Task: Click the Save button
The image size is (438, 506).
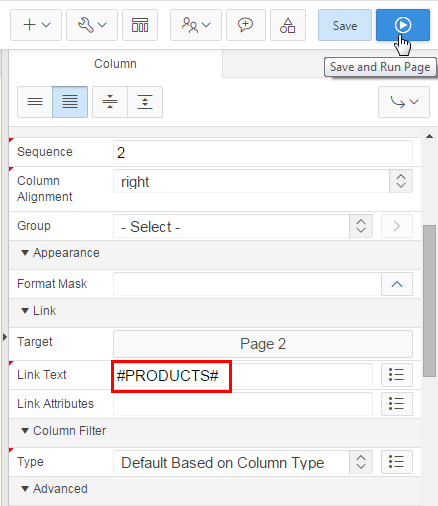Action: pos(345,25)
